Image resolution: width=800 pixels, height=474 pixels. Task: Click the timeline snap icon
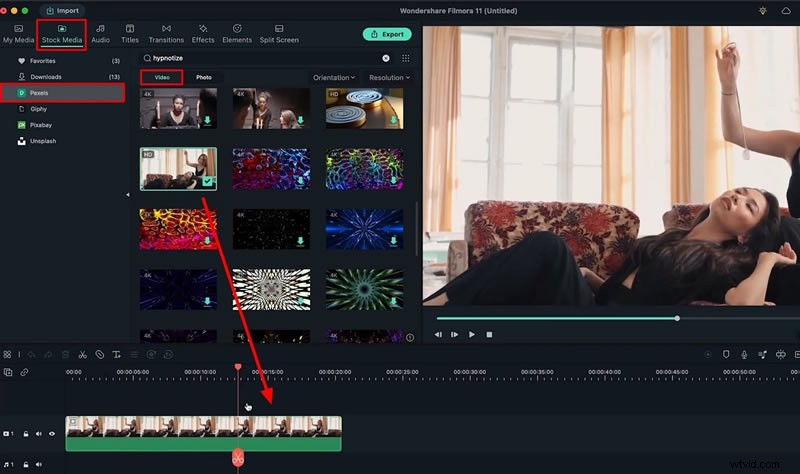(x=781, y=355)
